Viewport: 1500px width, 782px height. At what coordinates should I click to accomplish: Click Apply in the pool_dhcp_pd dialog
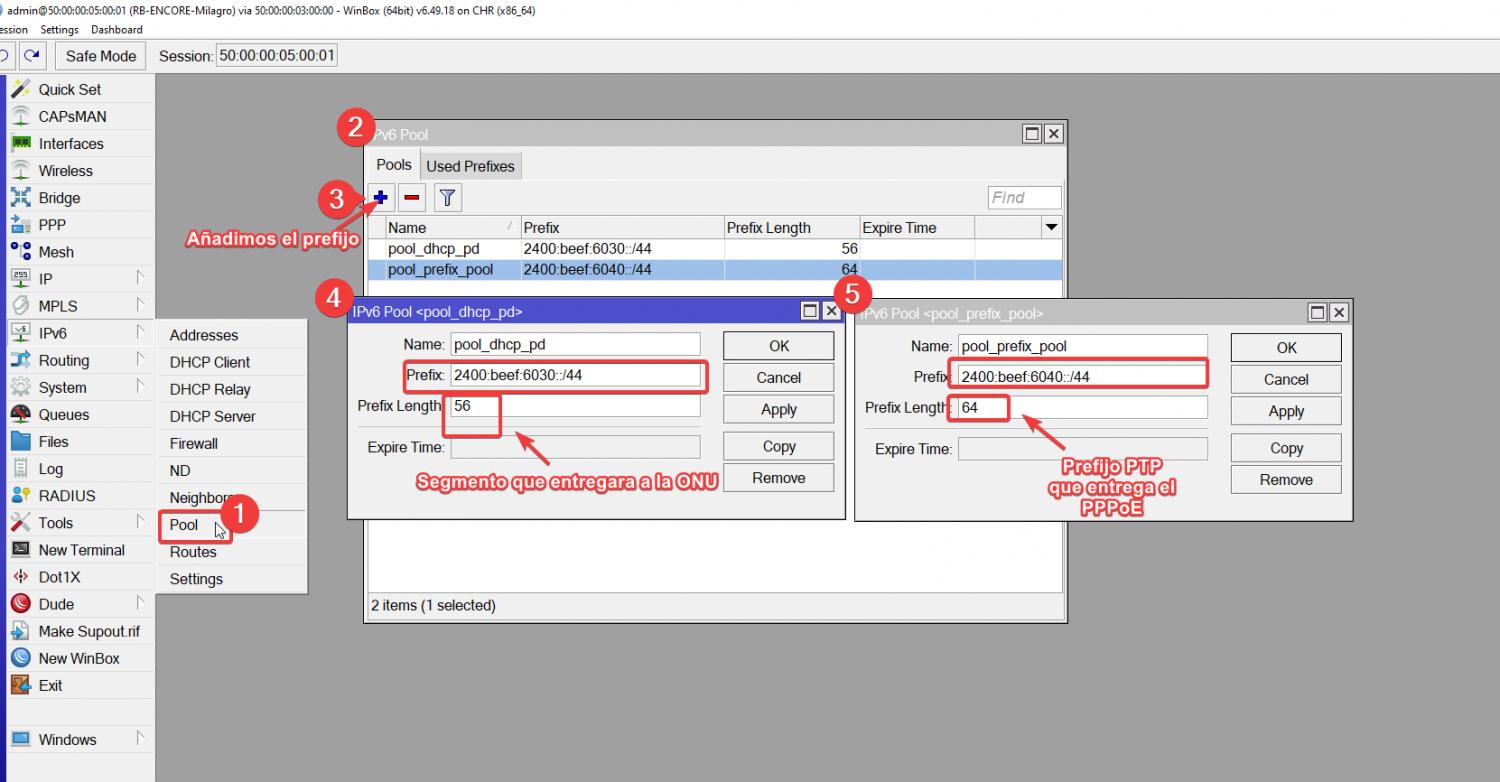[x=778, y=410]
